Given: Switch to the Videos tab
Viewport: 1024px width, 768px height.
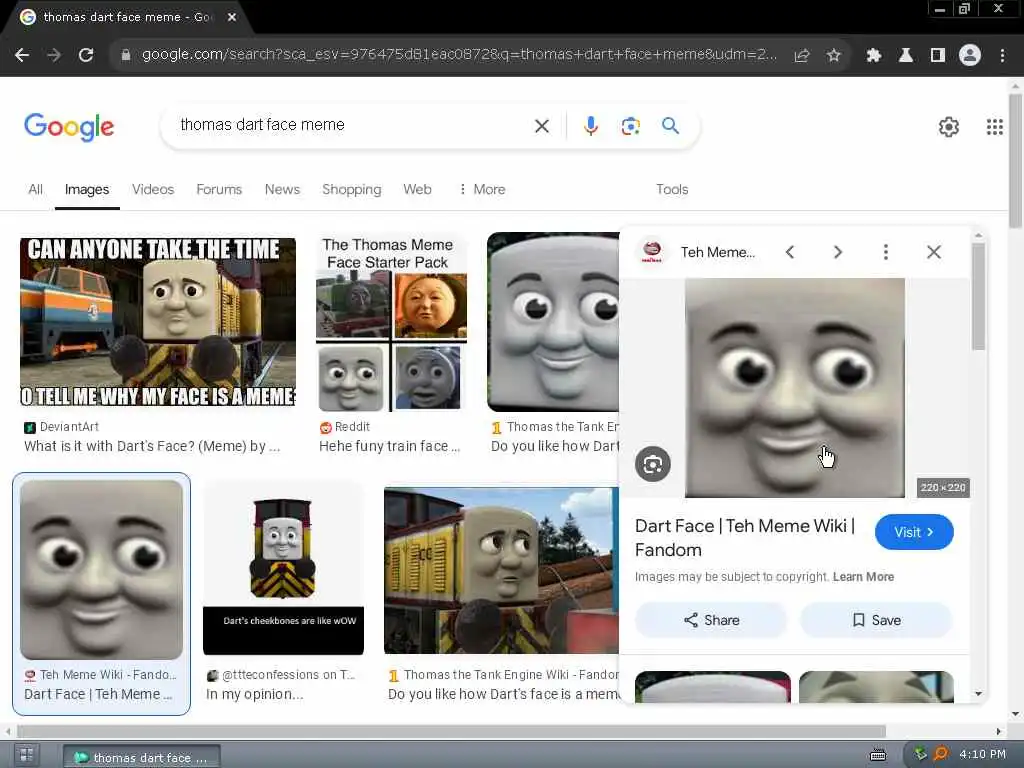Looking at the screenshot, I should (153, 189).
